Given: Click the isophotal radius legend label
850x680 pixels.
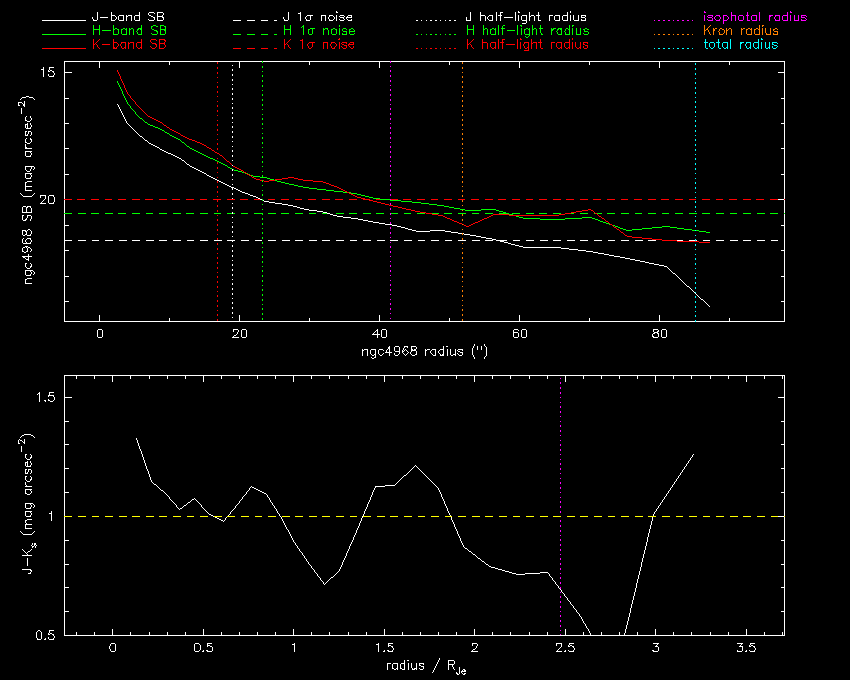Looking at the screenshot, I should pos(755,18).
